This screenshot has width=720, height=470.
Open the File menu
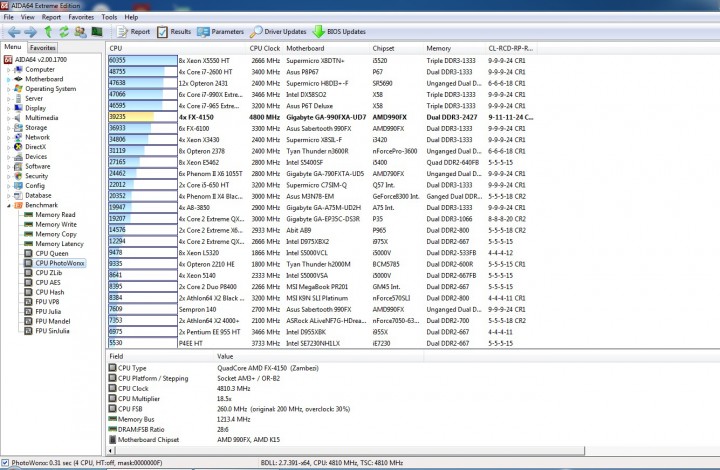click(9, 17)
